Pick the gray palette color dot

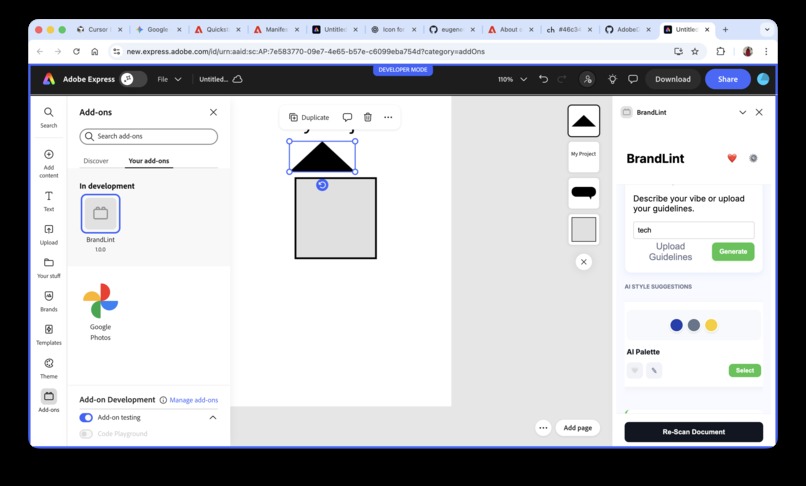point(693,325)
